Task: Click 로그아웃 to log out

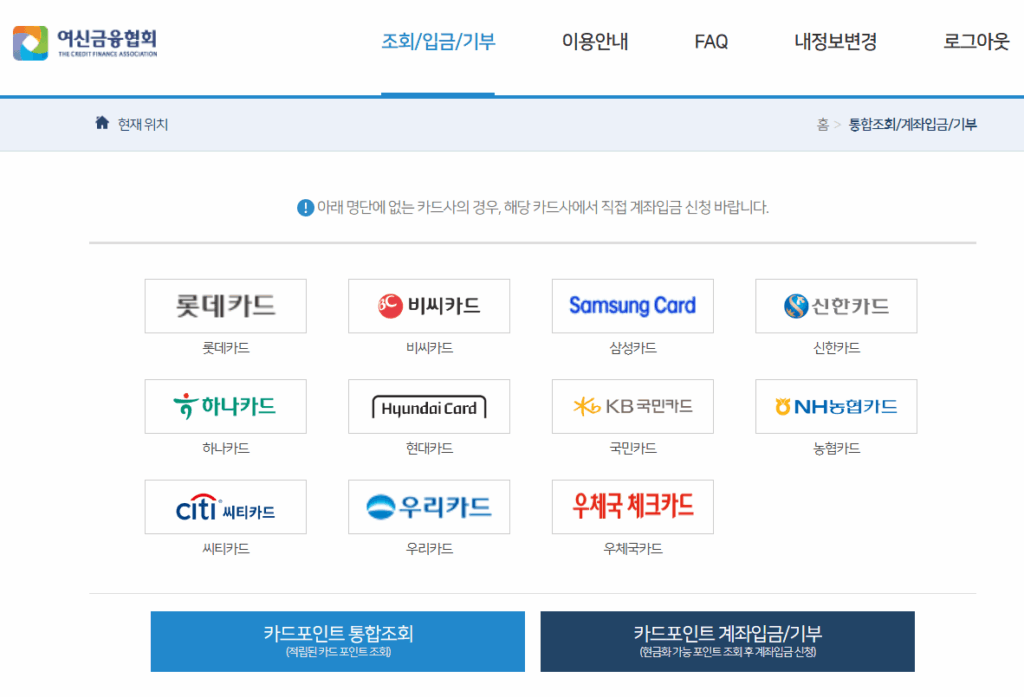Action: coord(976,42)
